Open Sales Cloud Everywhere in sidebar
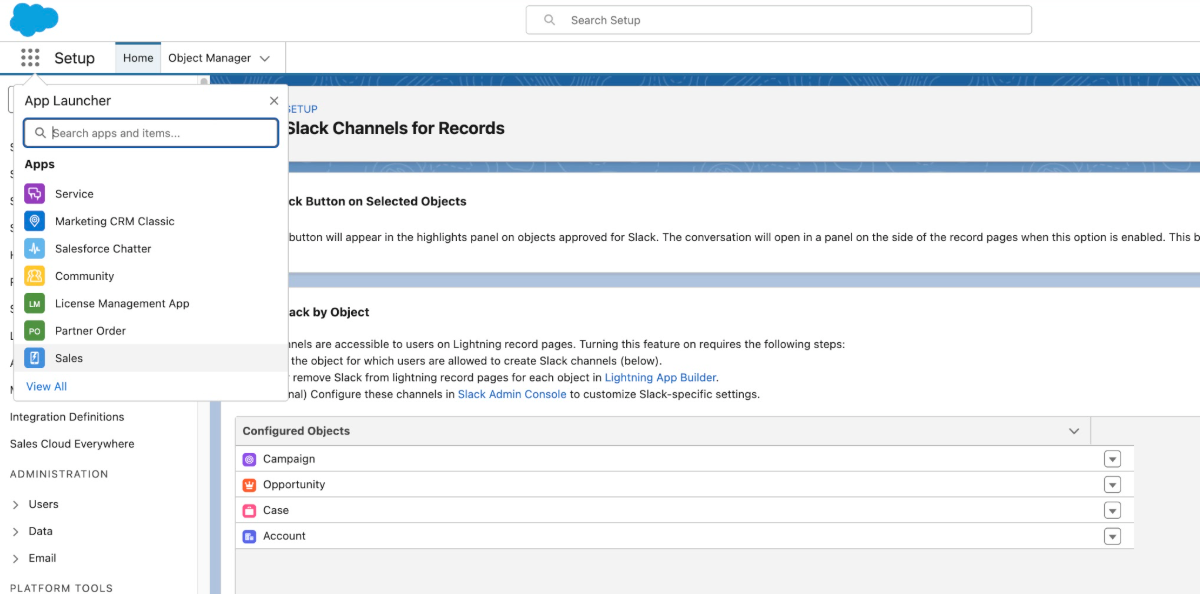Viewport: 1200px width, 594px height. 72,444
